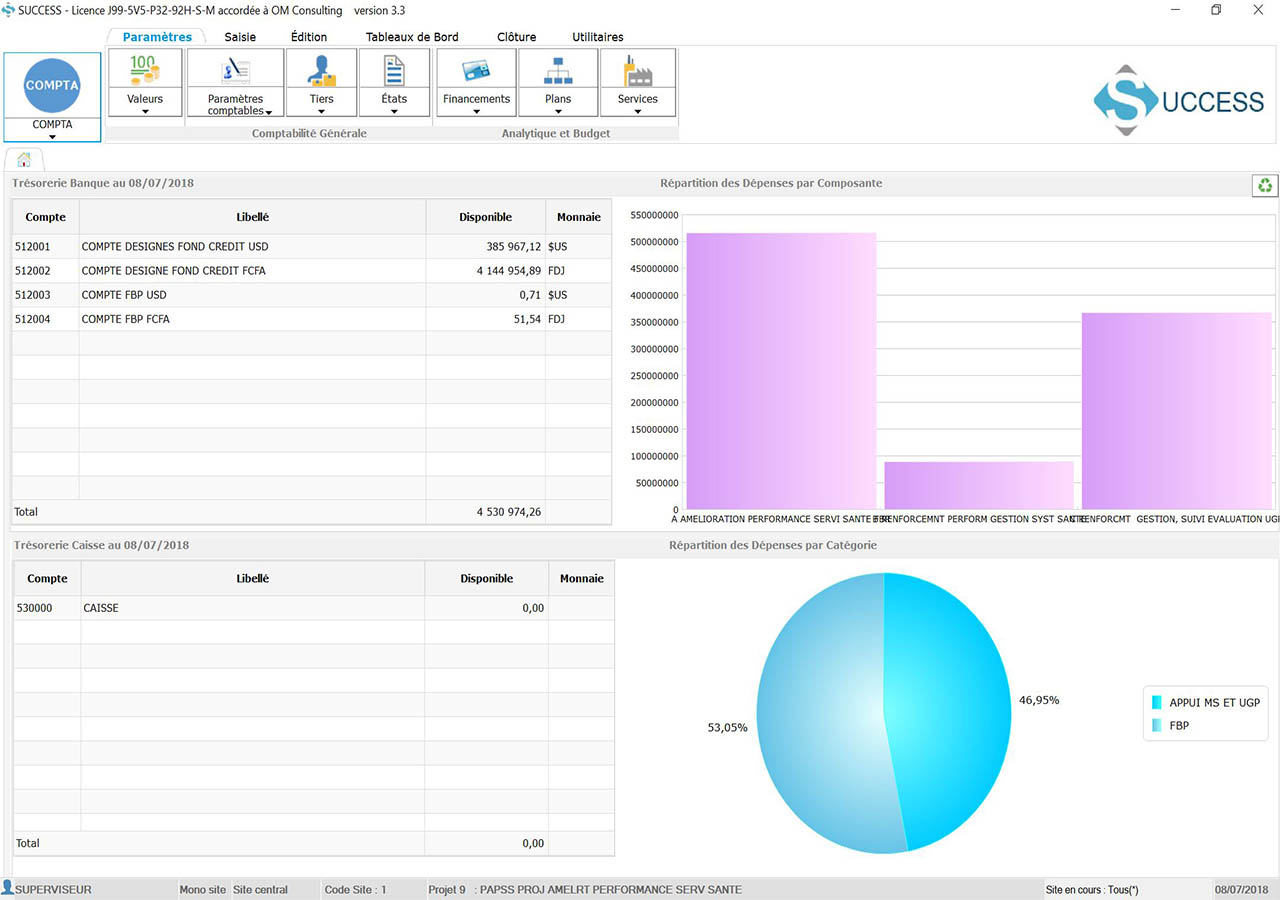Click the RENFORCMT GESTION, SUIVI EVALUATION bar
Screen dimensions: 1280x900
tap(1177, 411)
